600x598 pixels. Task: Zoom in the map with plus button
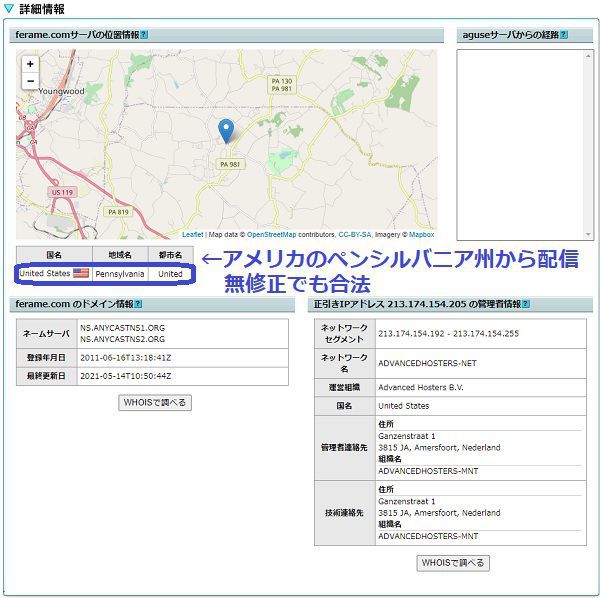30,63
